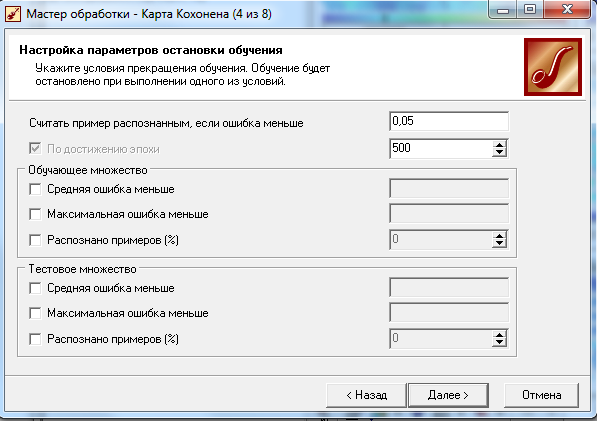Decrease test set recognized percent spinner
Screen dimensions: 597x421
click(499, 343)
